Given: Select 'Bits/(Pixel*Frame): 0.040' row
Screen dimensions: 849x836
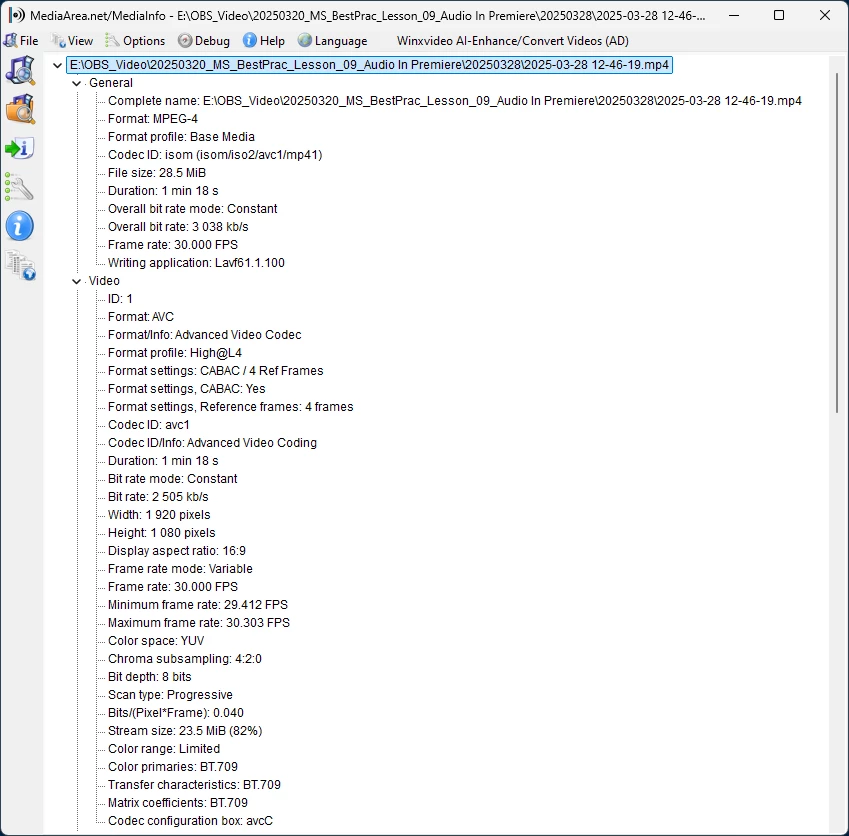Looking at the screenshot, I should [x=176, y=713].
